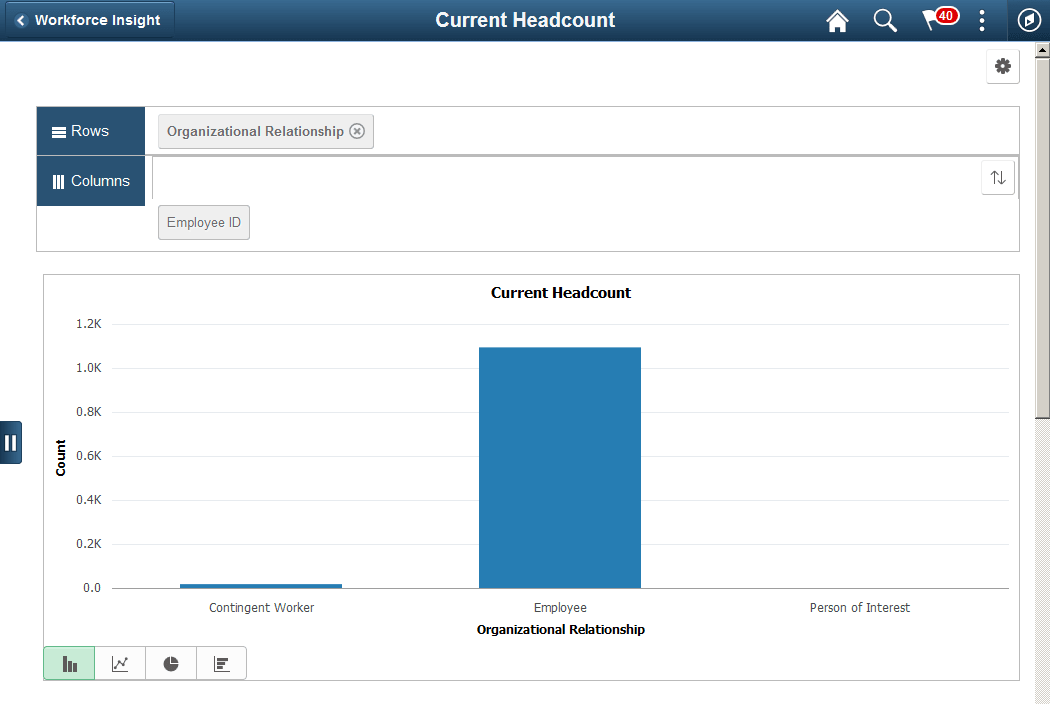Remove Organizational Relationship from Rows
1050x704 pixels.
358,131
